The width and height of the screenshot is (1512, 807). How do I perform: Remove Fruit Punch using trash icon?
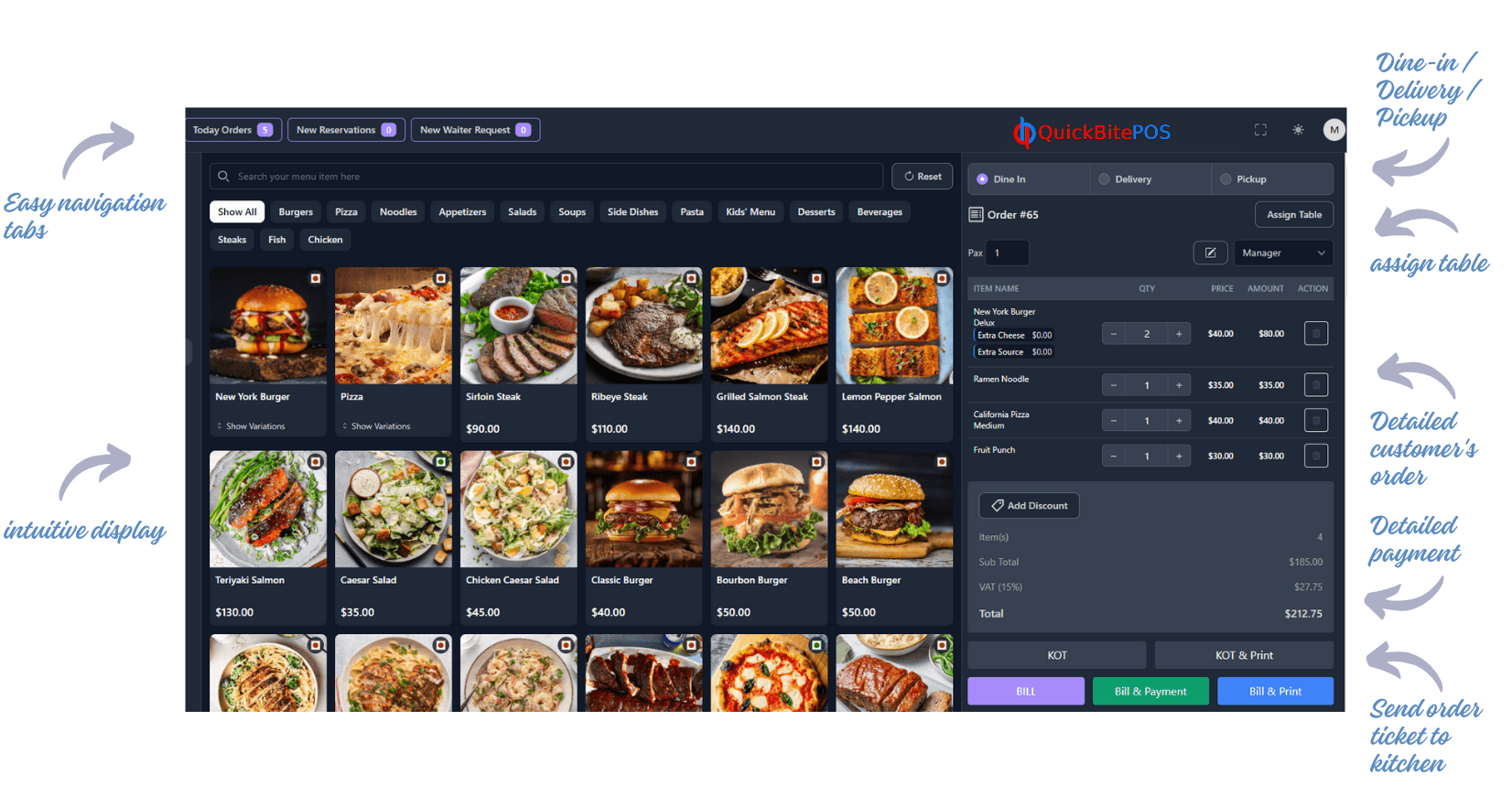(x=1315, y=456)
